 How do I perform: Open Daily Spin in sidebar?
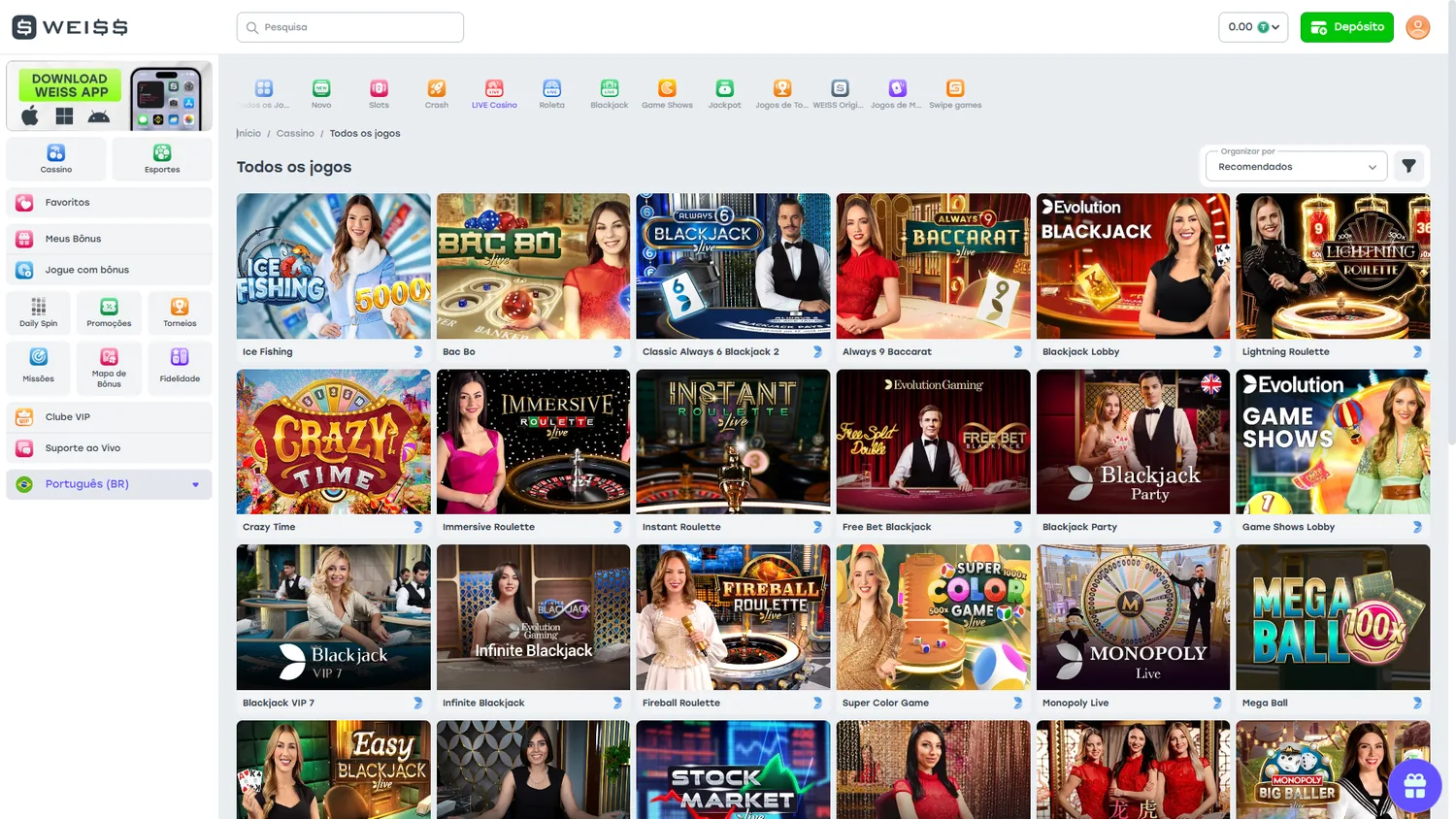pos(39,313)
